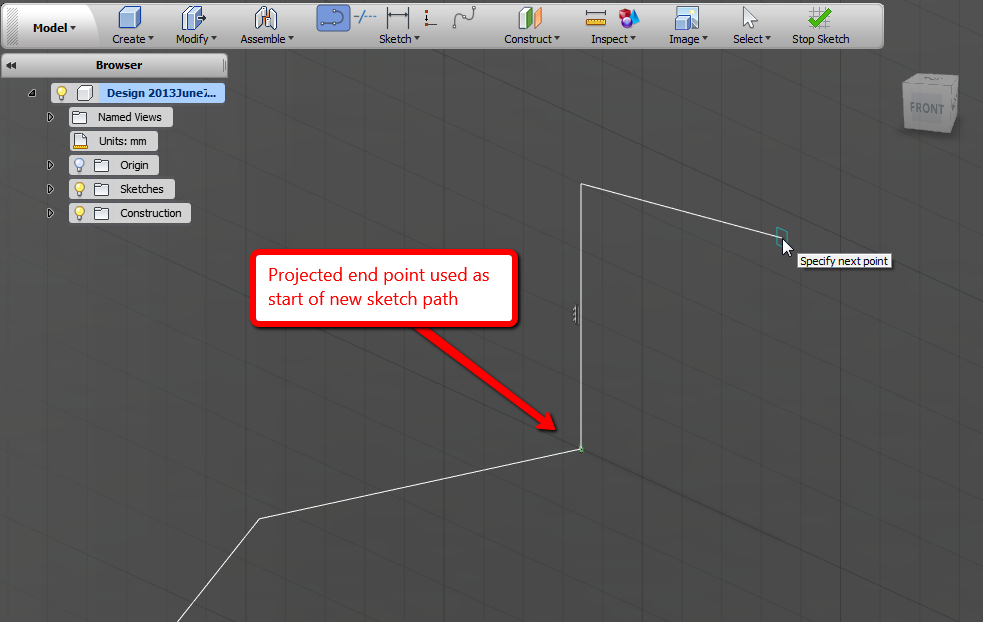Open the Select dropdown menu
The width and height of the screenshot is (983, 622).
(752, 39)
